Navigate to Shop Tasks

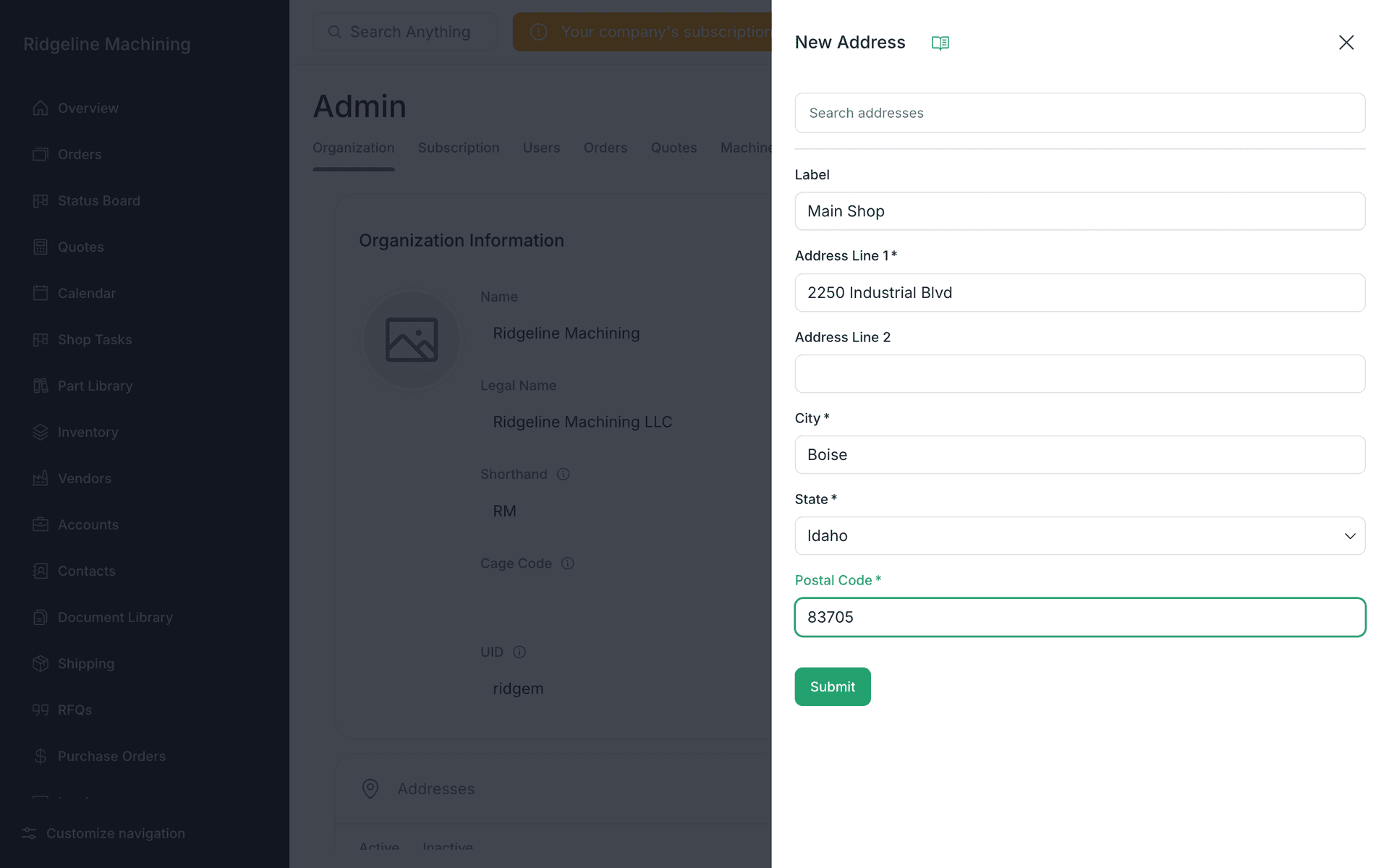(82, 339)
